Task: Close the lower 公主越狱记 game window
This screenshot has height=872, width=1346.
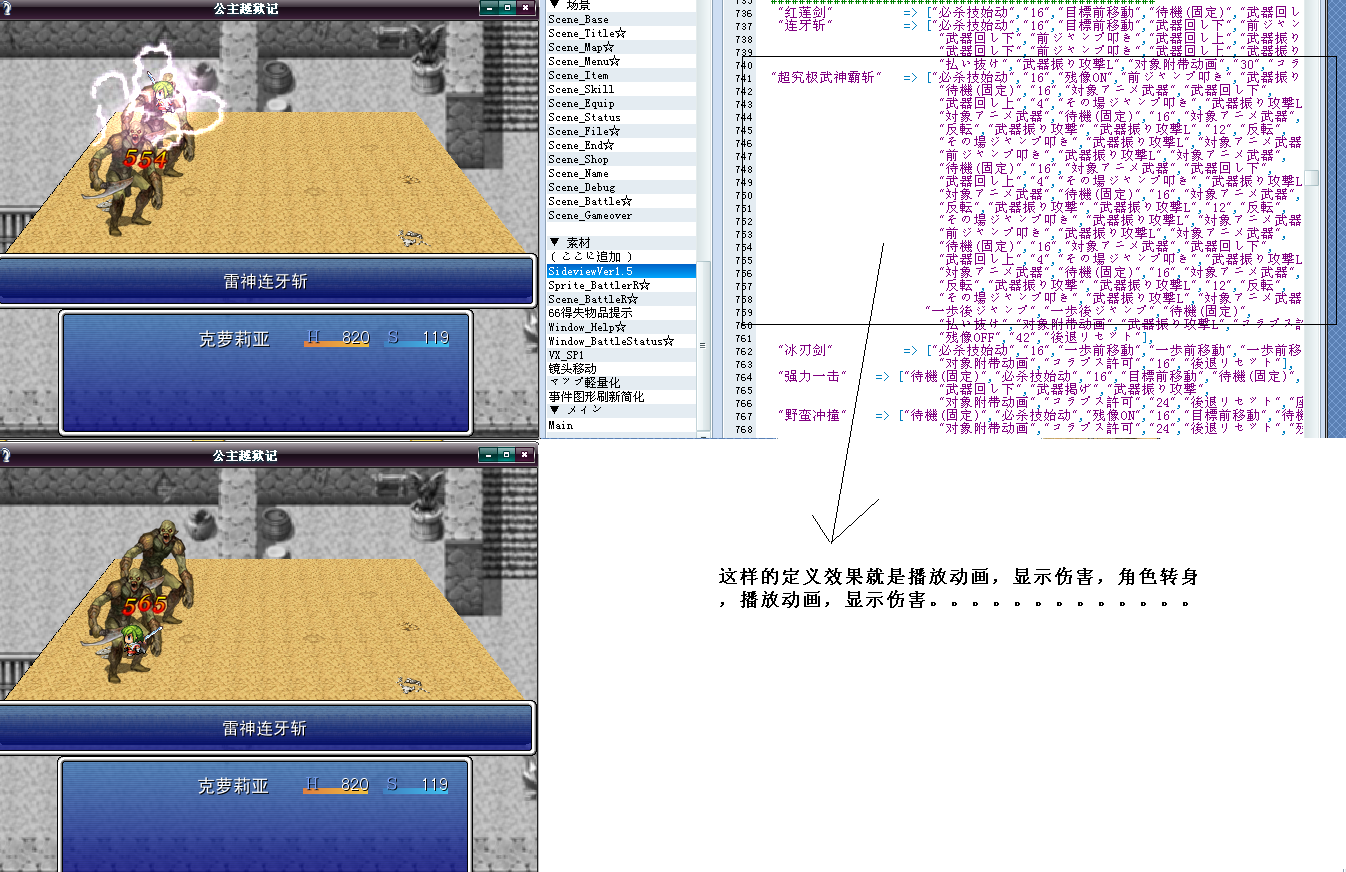Action: click(525, 455)
